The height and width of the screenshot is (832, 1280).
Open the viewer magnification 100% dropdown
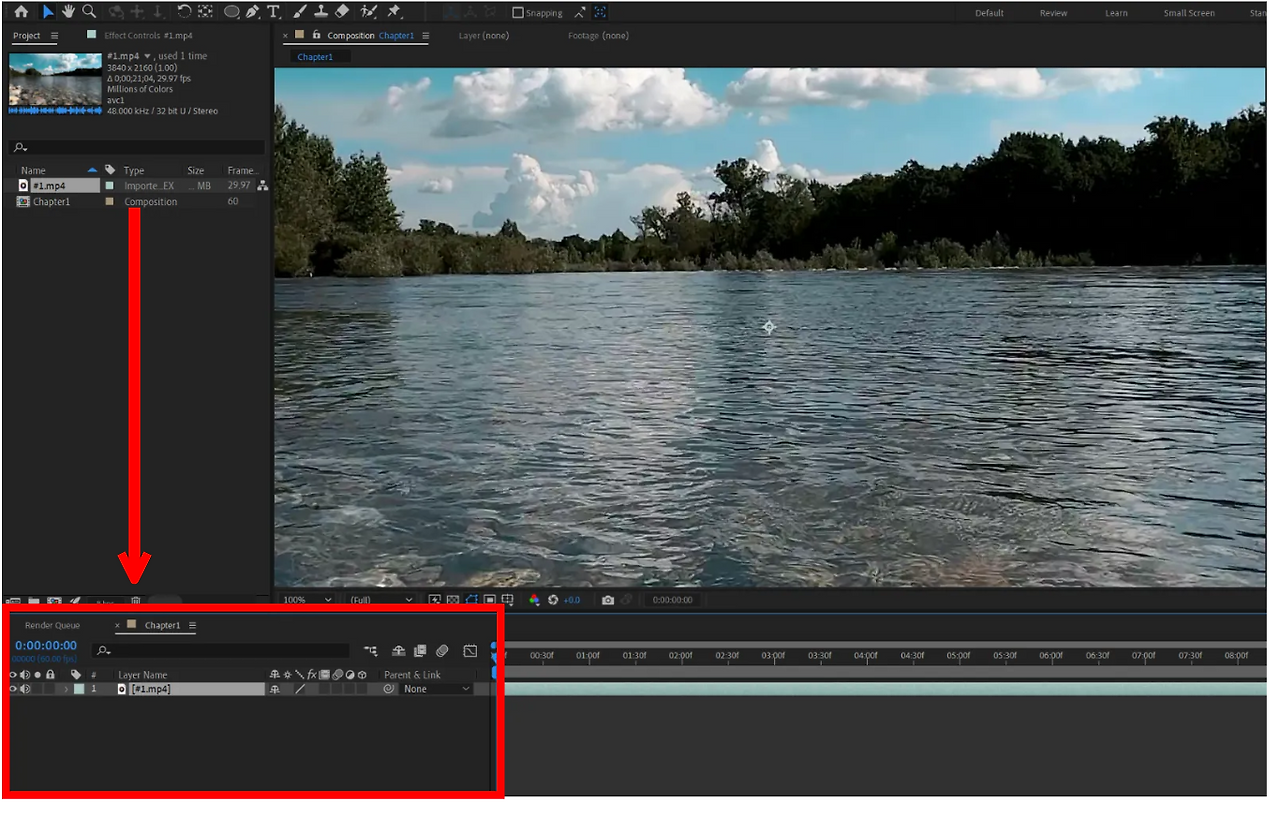pyautogui.click(x=307, y=600)
